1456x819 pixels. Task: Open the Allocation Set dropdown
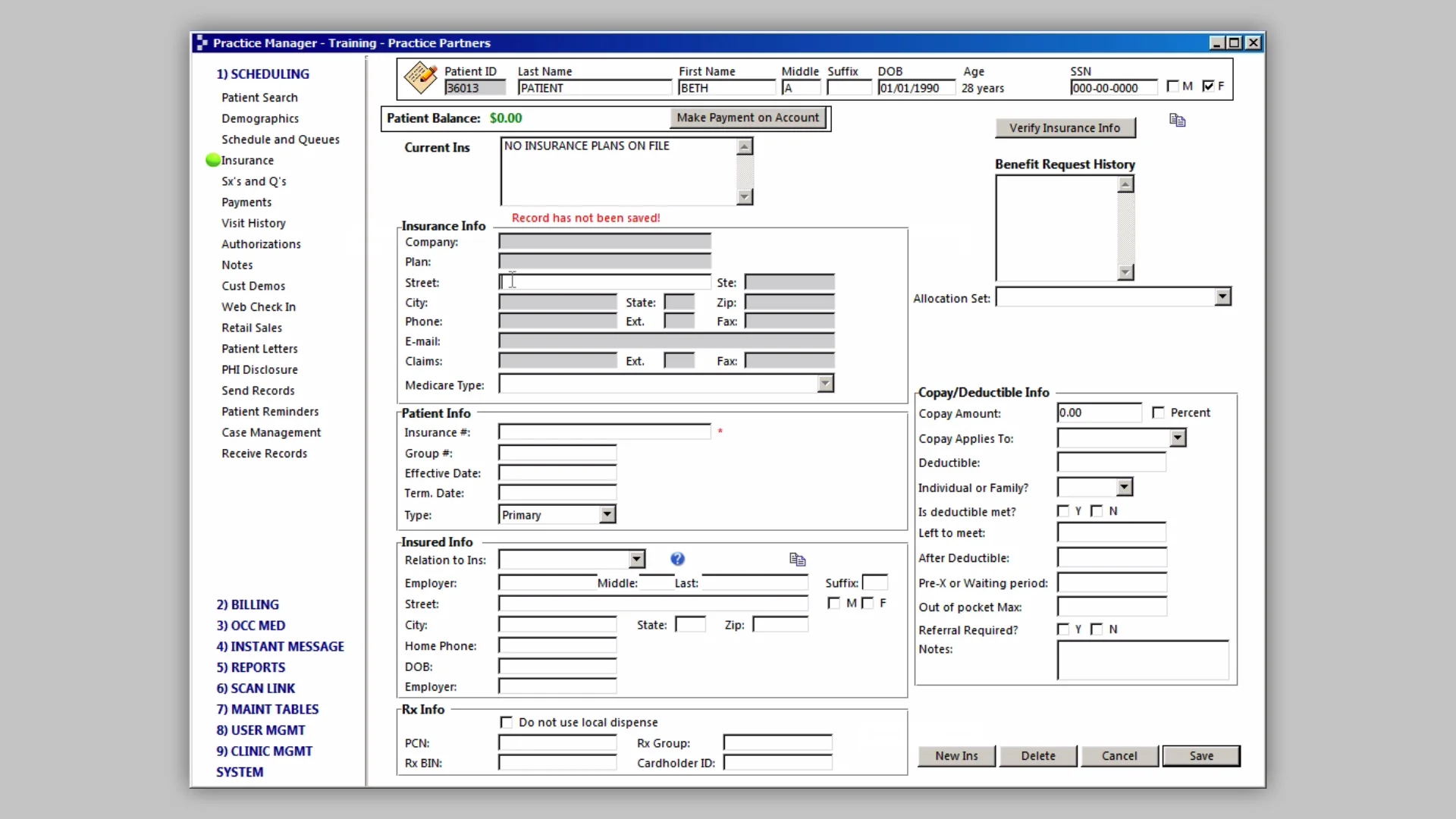pos(1222,297)
